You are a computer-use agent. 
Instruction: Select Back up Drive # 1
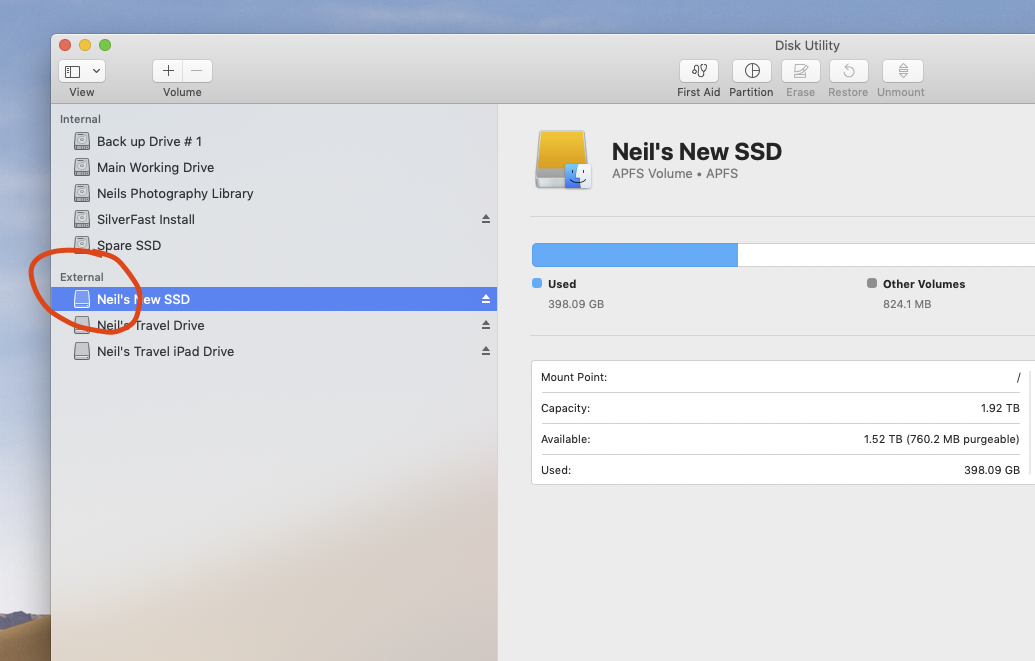pyautogui.click(x=274, y=141)
